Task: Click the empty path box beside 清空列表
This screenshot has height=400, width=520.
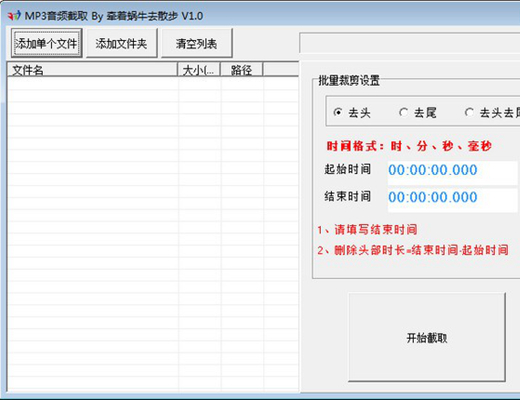Action: pos(410,43)
